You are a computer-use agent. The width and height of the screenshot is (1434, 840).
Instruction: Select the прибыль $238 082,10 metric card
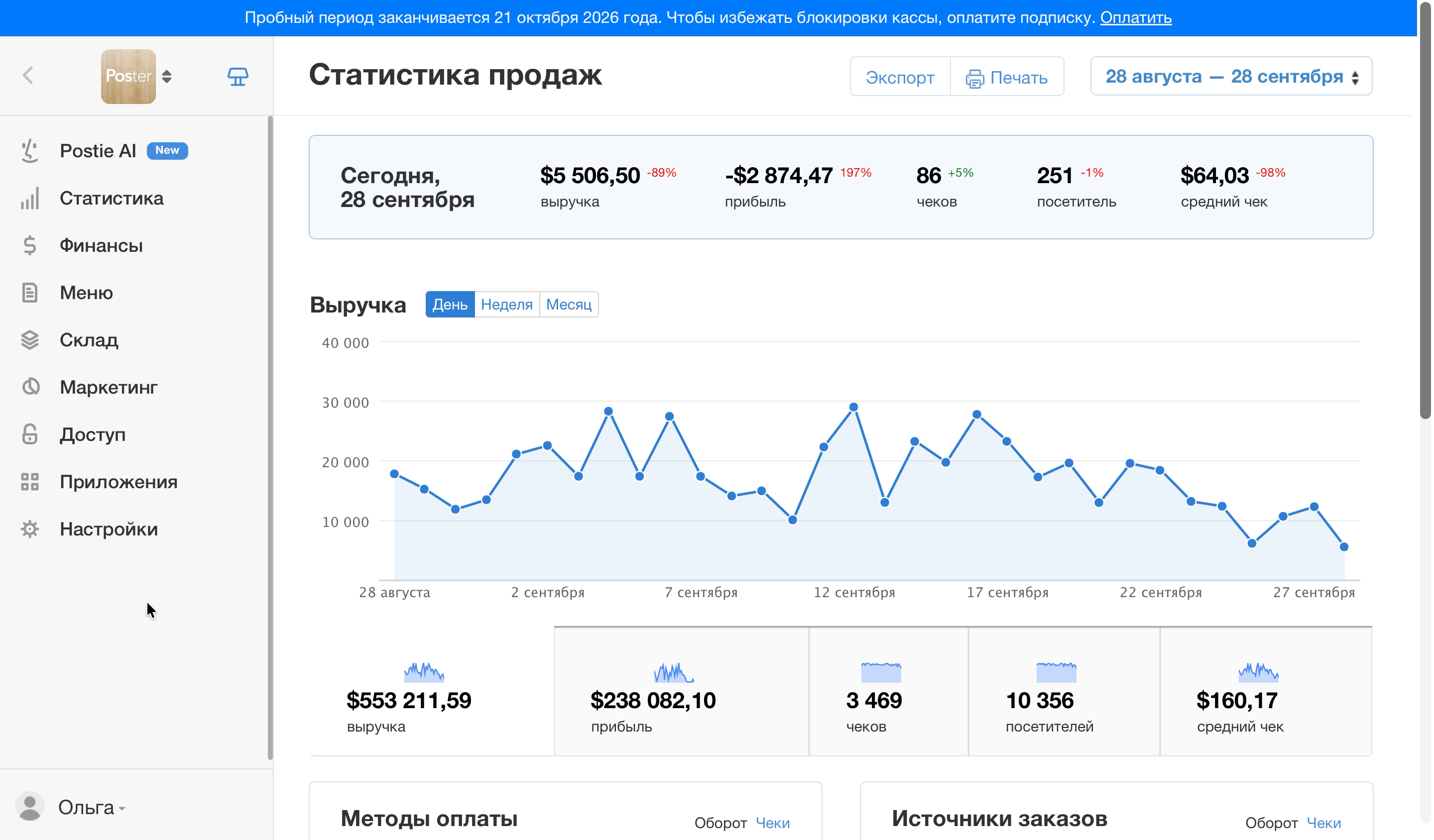(x=681, y=691)
